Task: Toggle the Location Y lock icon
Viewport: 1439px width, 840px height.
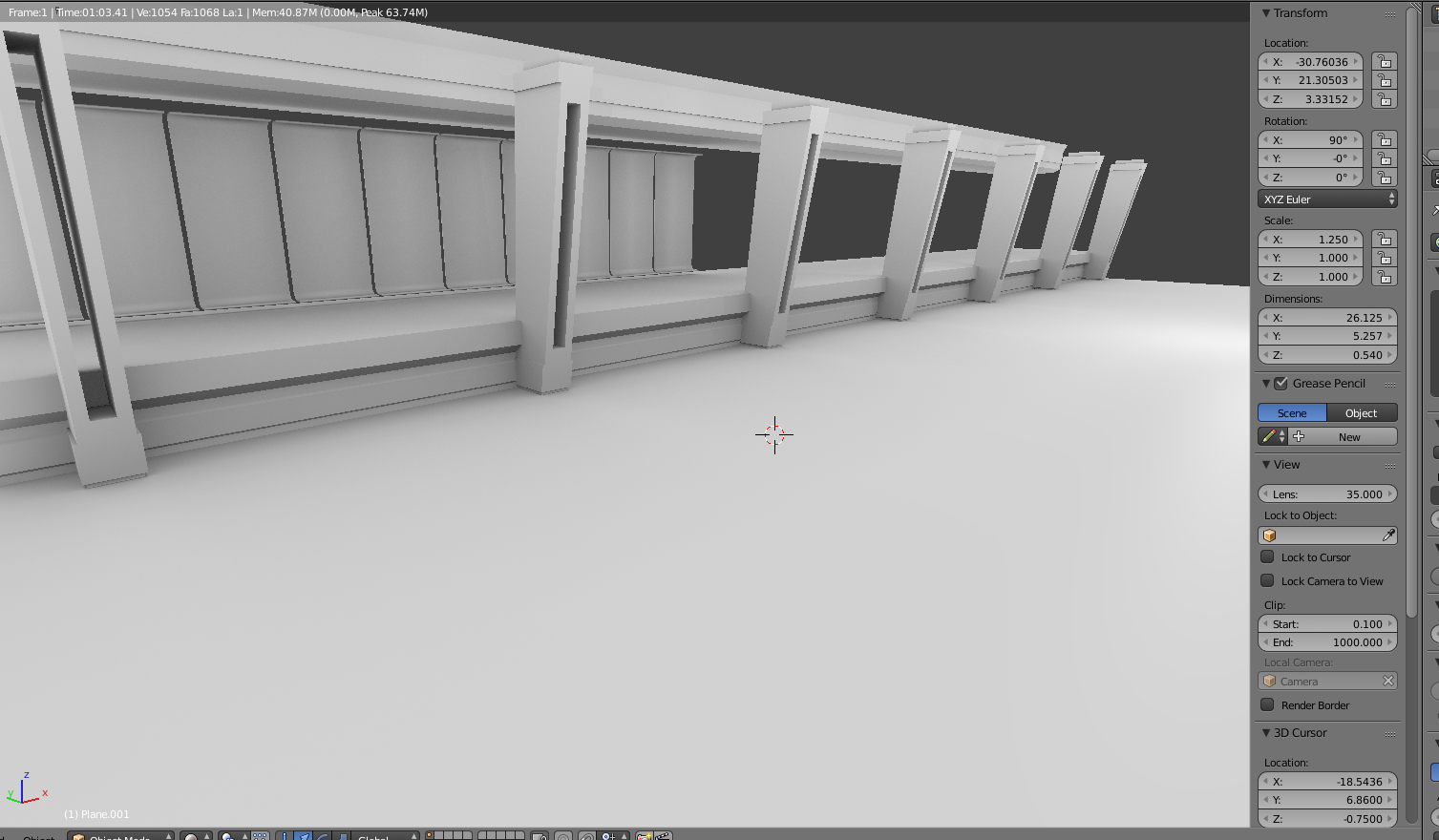Action: tap(1384, 80)
